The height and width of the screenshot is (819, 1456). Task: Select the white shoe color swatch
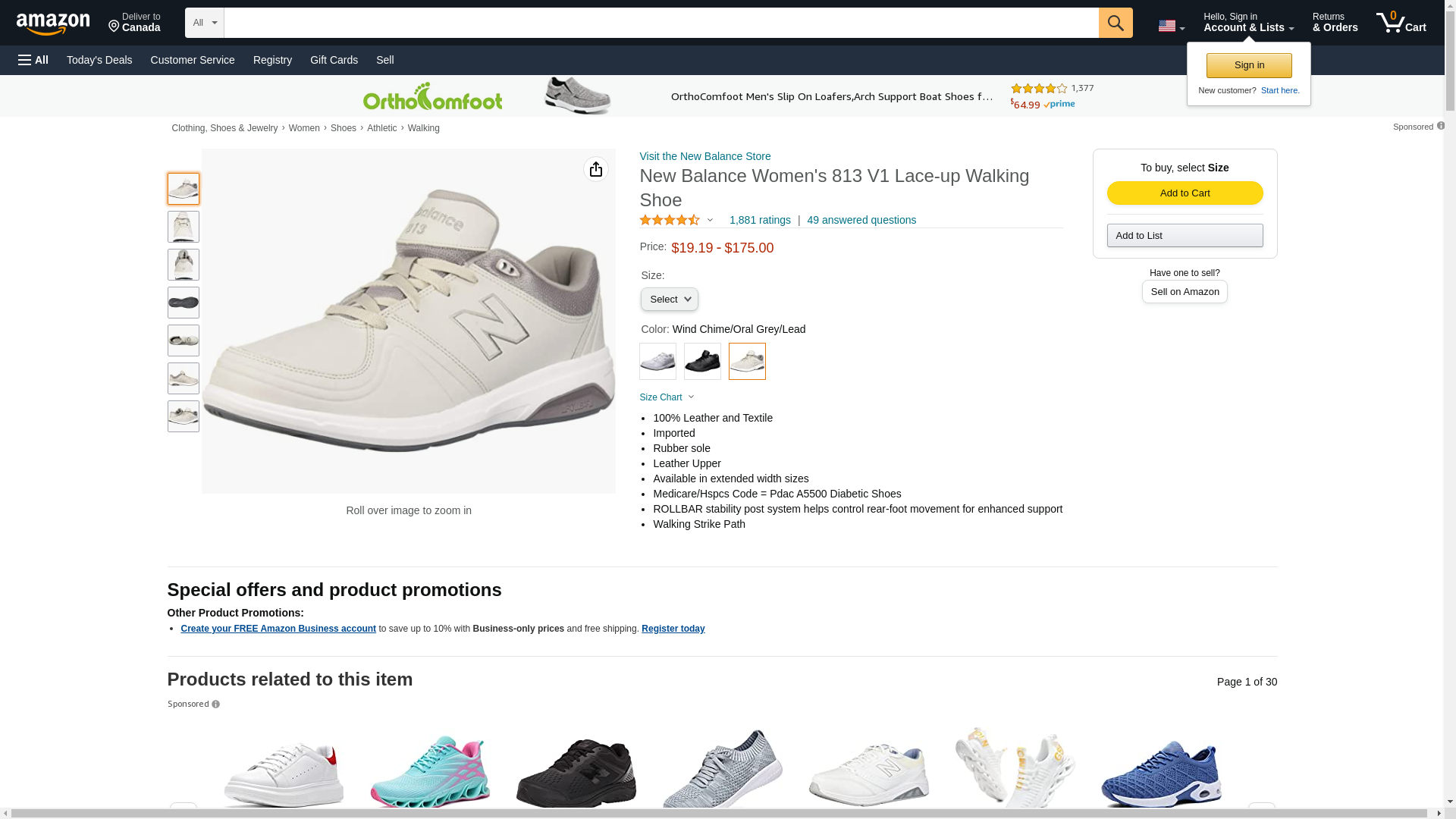[657, 362]
